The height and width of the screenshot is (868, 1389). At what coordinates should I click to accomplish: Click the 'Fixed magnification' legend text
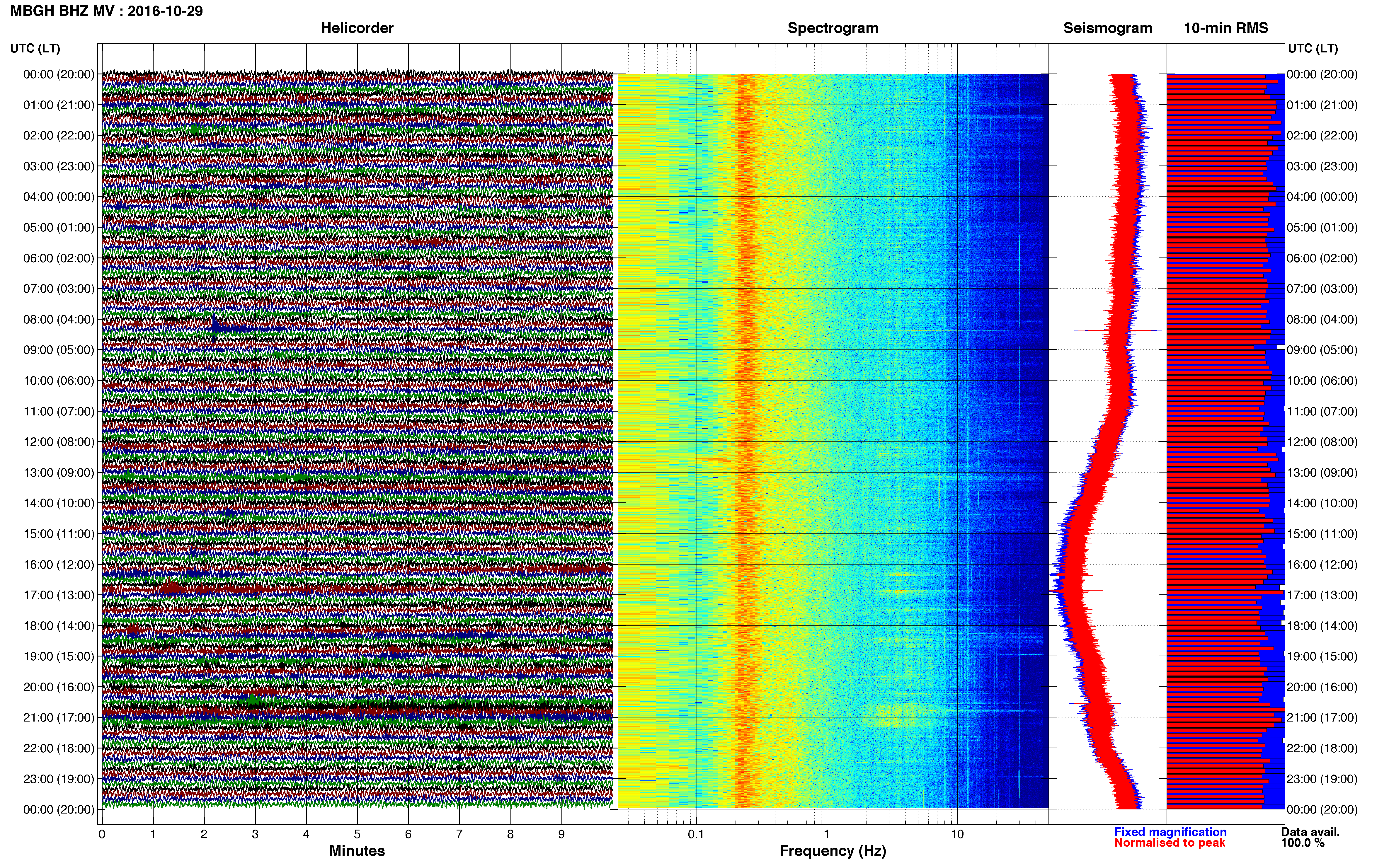tap(1170, 832)
